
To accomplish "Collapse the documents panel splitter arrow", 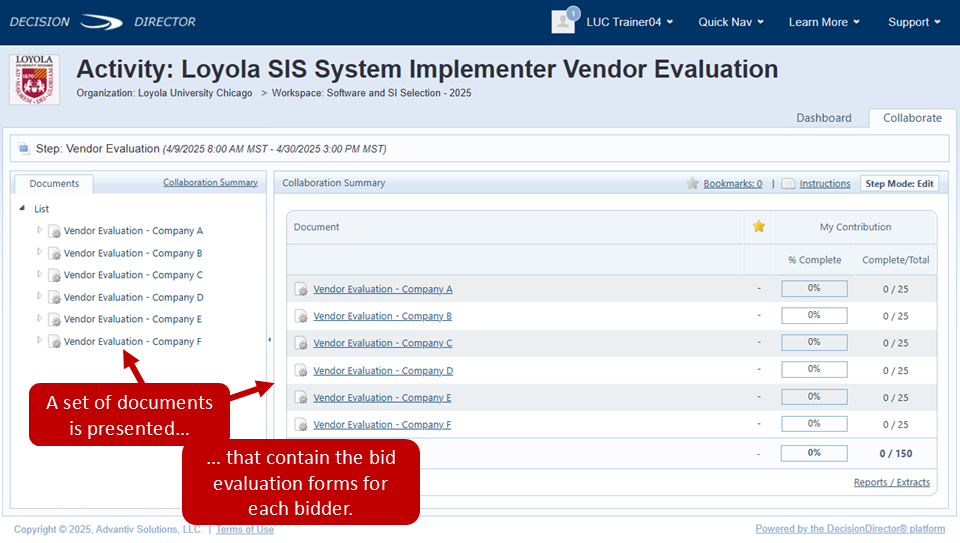I will (x=269, y=339).
